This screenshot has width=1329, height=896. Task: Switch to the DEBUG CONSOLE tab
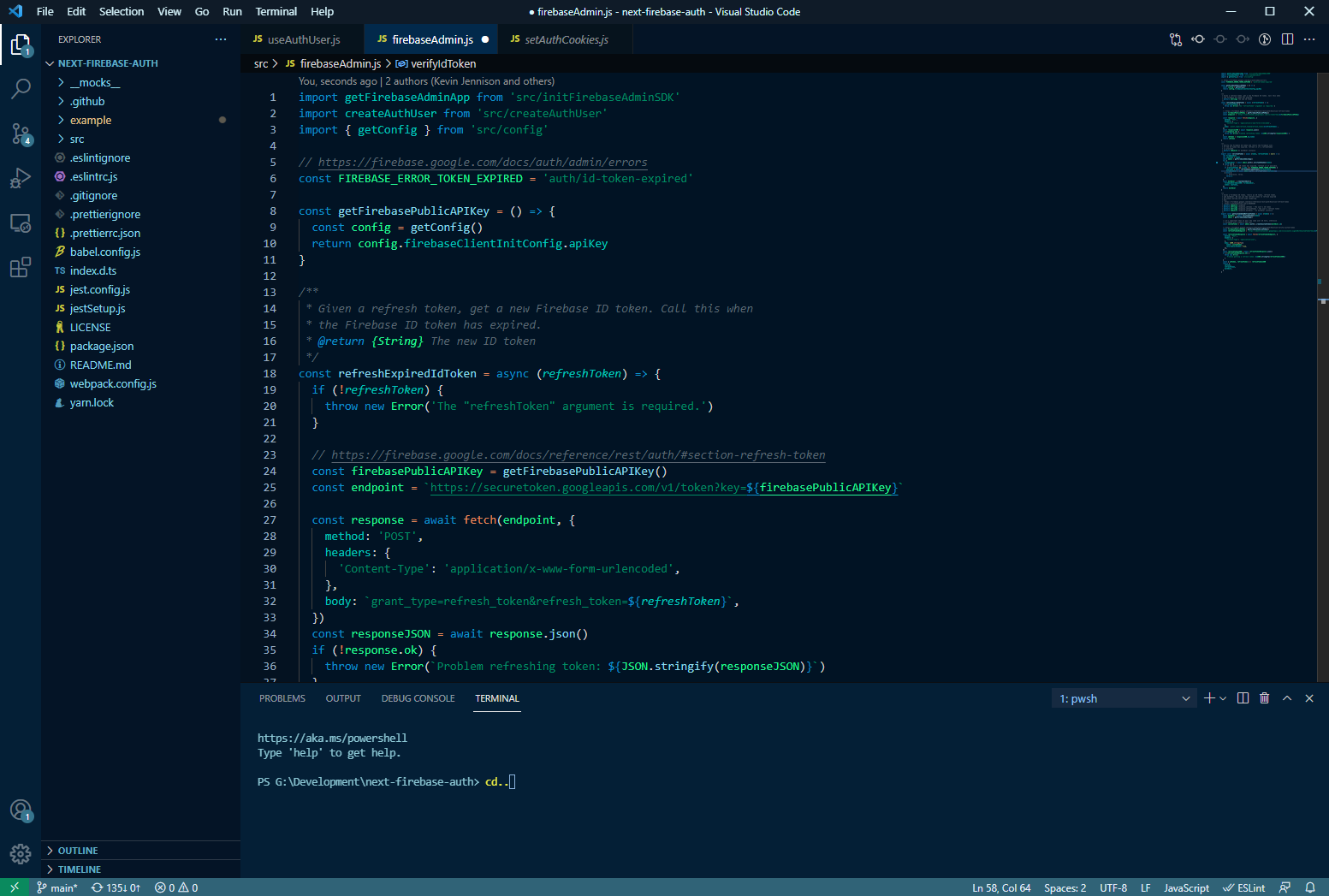click(x=418, y=698)
